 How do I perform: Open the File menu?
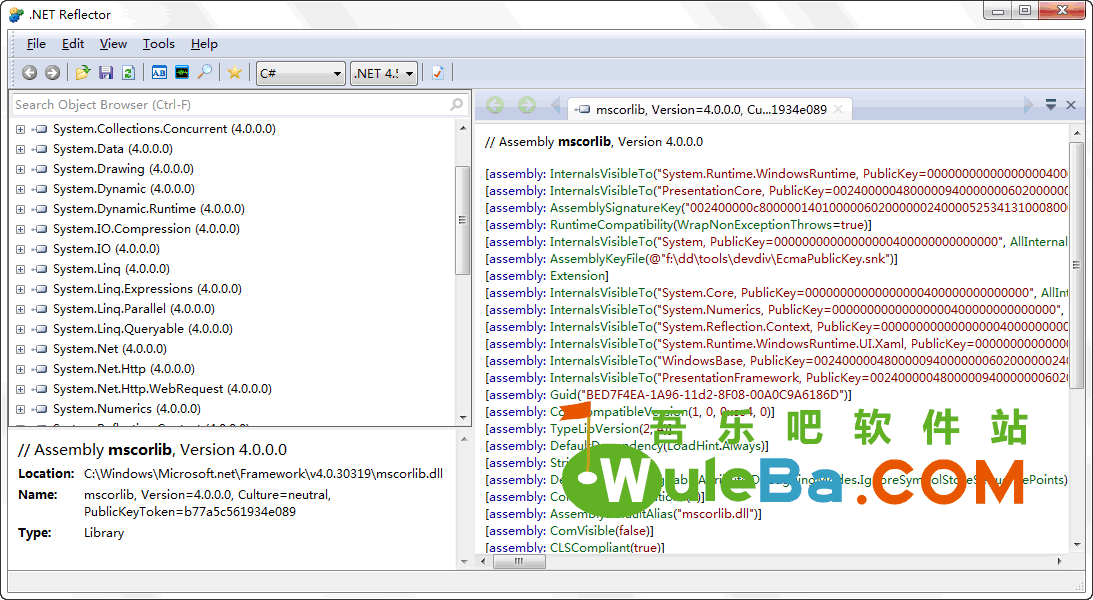(36, 44)
